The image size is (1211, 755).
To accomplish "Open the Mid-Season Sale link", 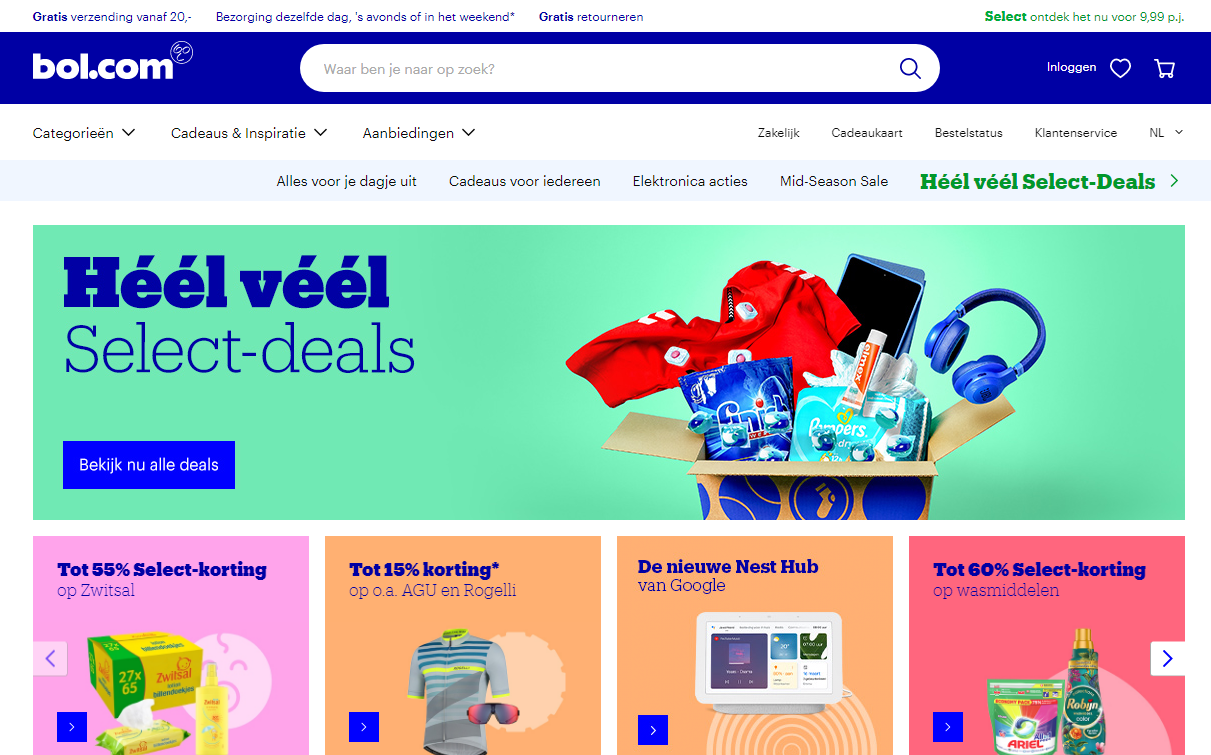I will tap(834, 181).
